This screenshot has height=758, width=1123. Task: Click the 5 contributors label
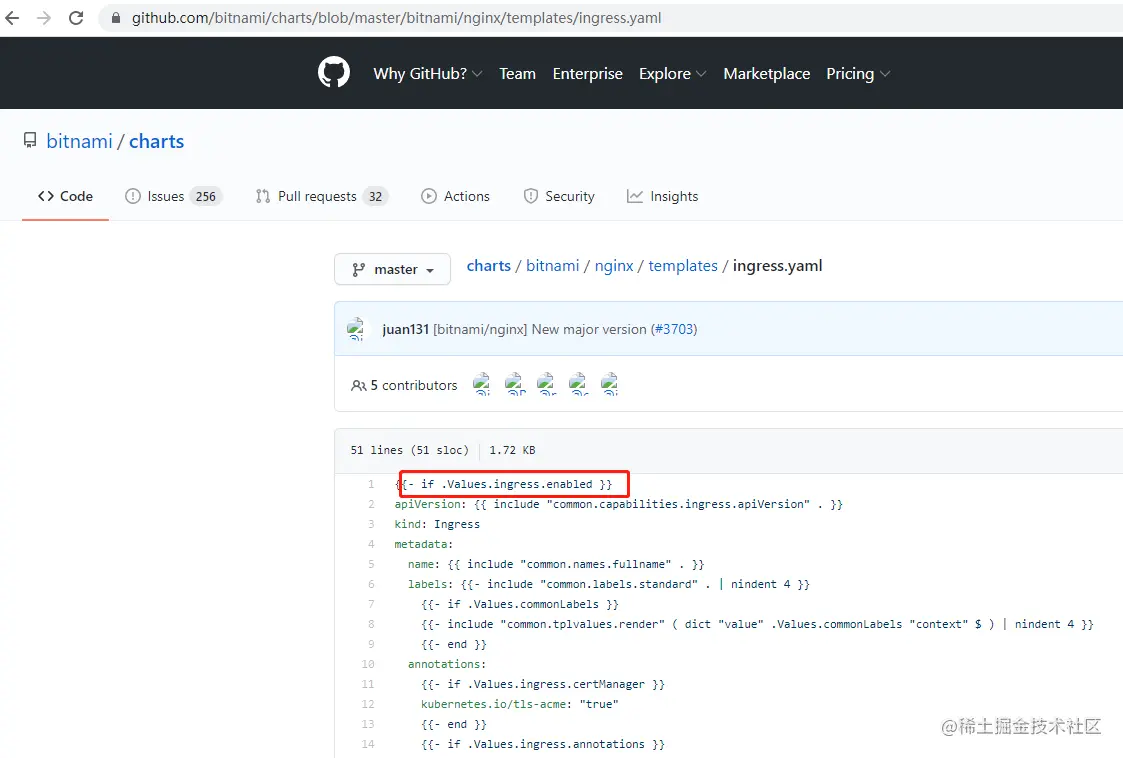click(413, 385)
